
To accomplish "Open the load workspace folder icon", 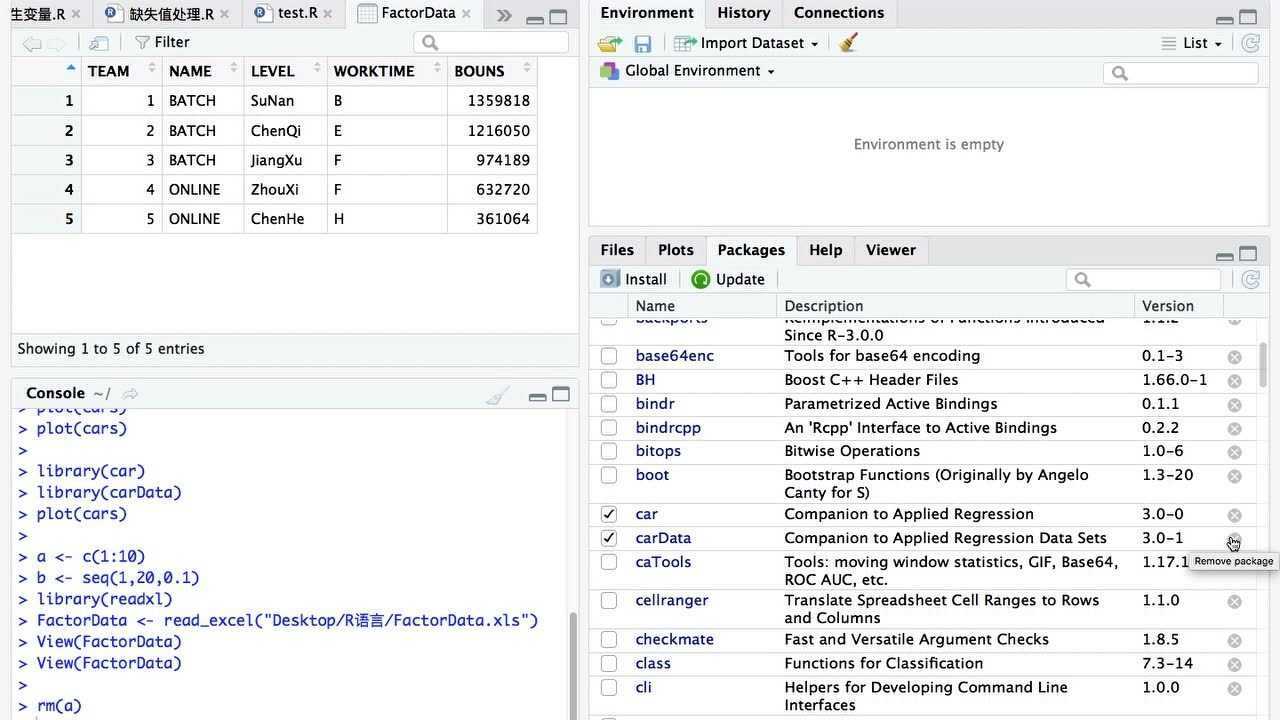I will tap(609, 44).
